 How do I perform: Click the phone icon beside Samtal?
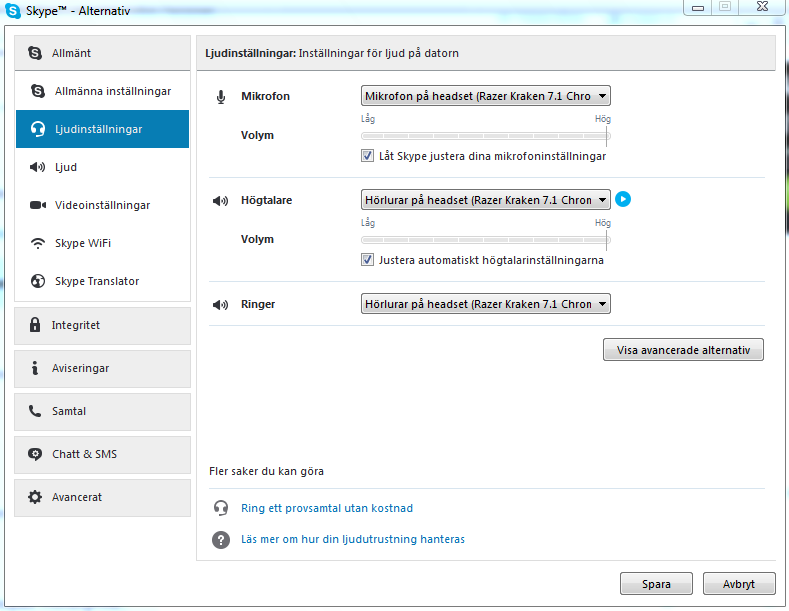[35, 411]
